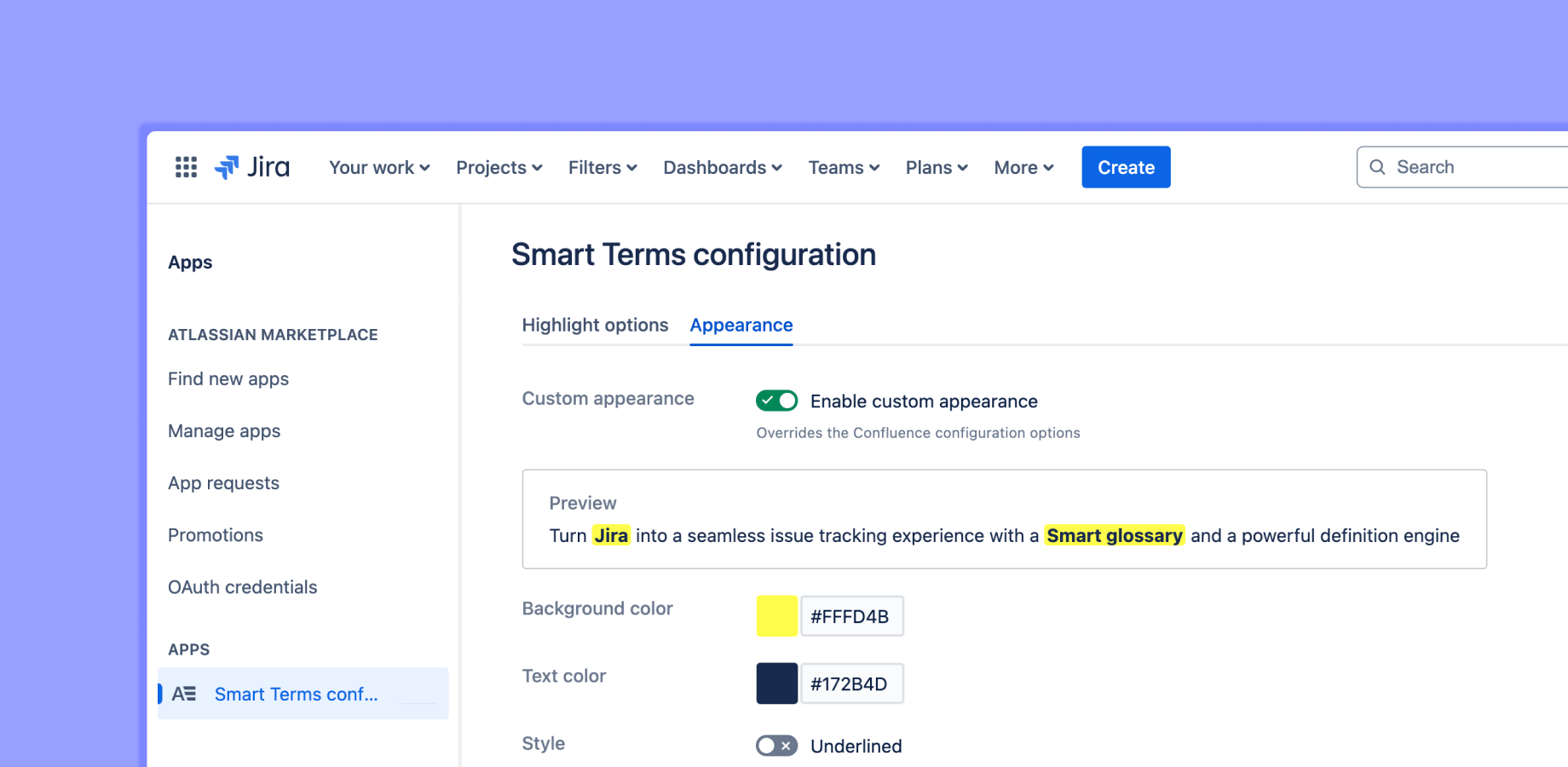Click the Preview label in the preview box
This screenshot has height=767, width=1568.
(583, 503)
